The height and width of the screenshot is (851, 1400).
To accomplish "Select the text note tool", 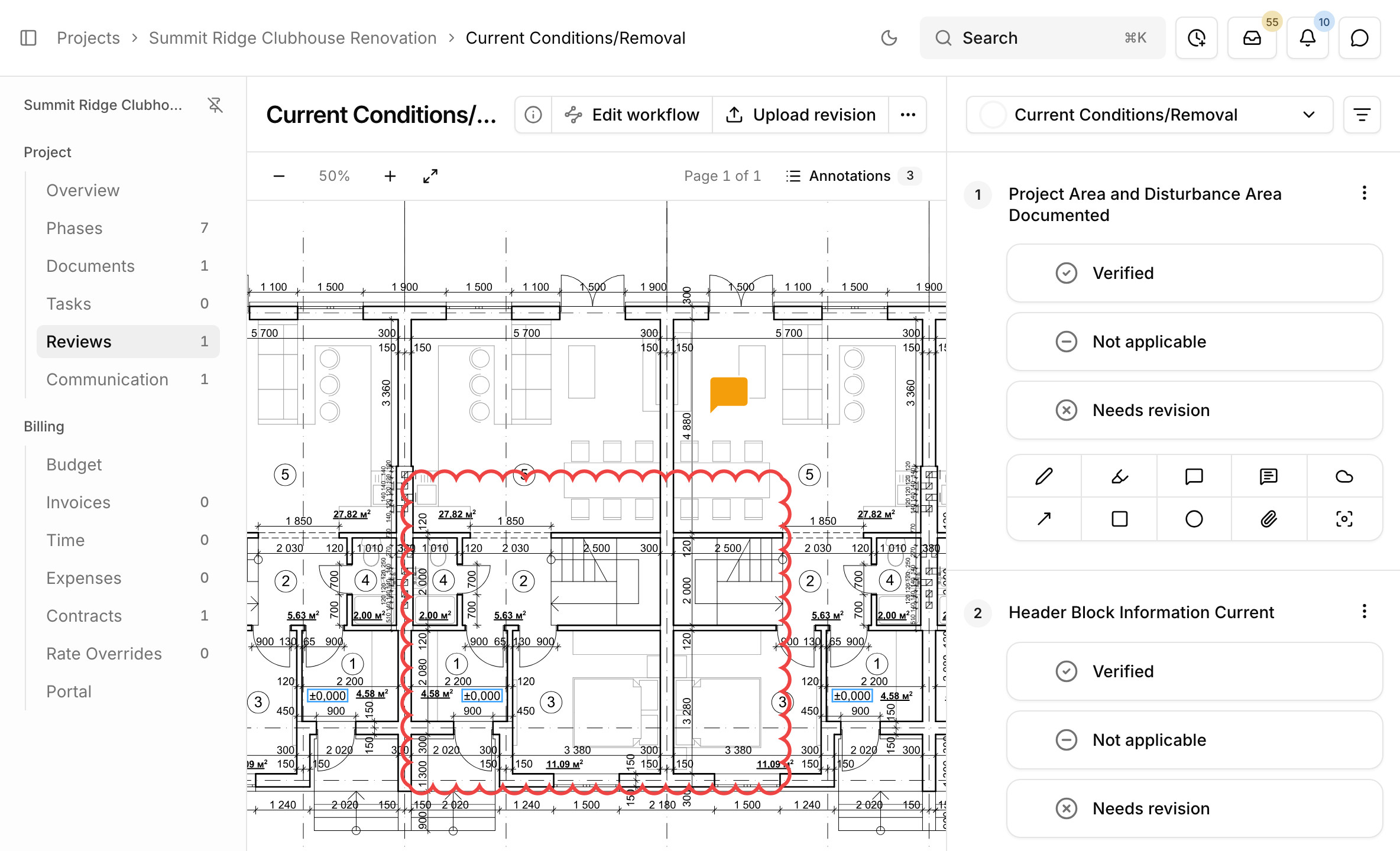I will (1269, 476).
